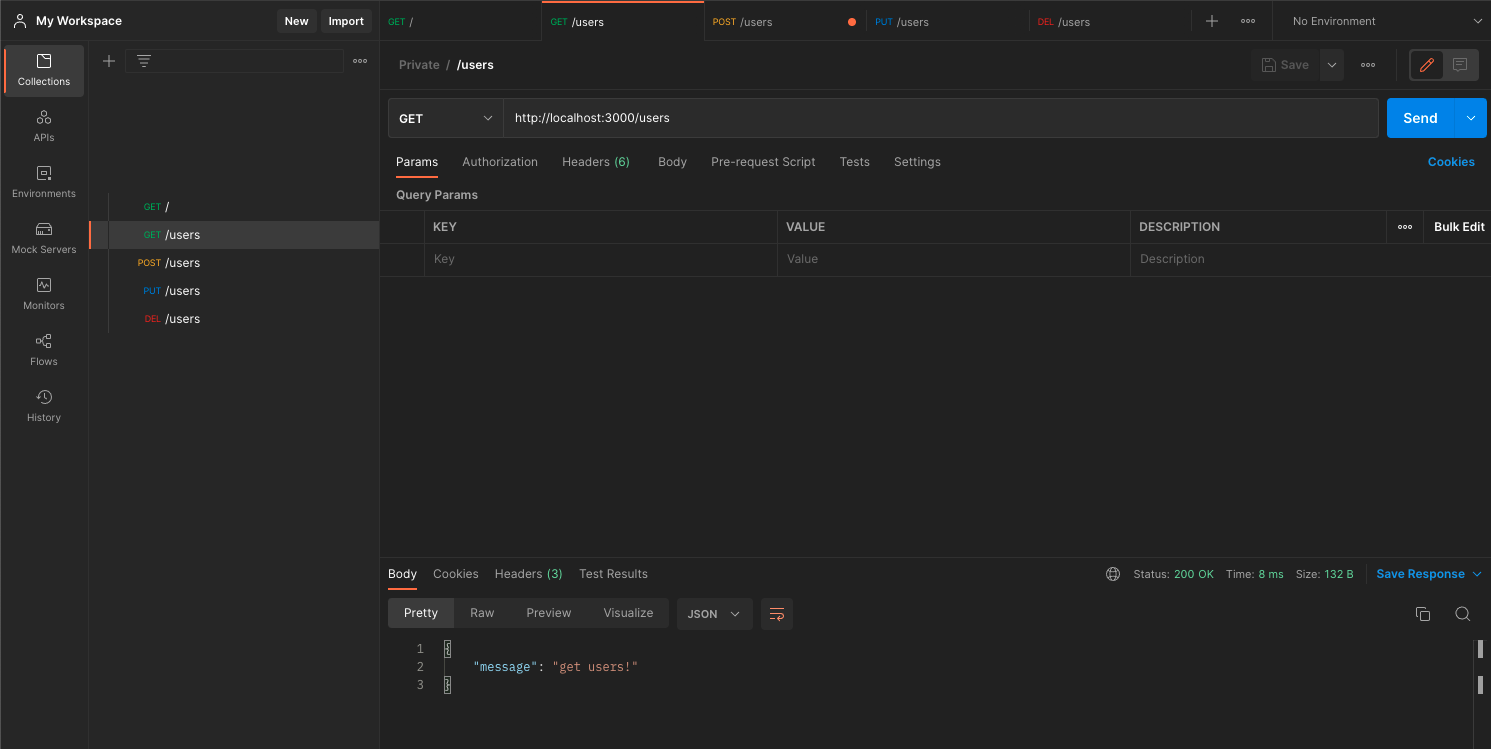Open the History sidebar panel
Screen dimensions: 1491x749
(44, 406)
